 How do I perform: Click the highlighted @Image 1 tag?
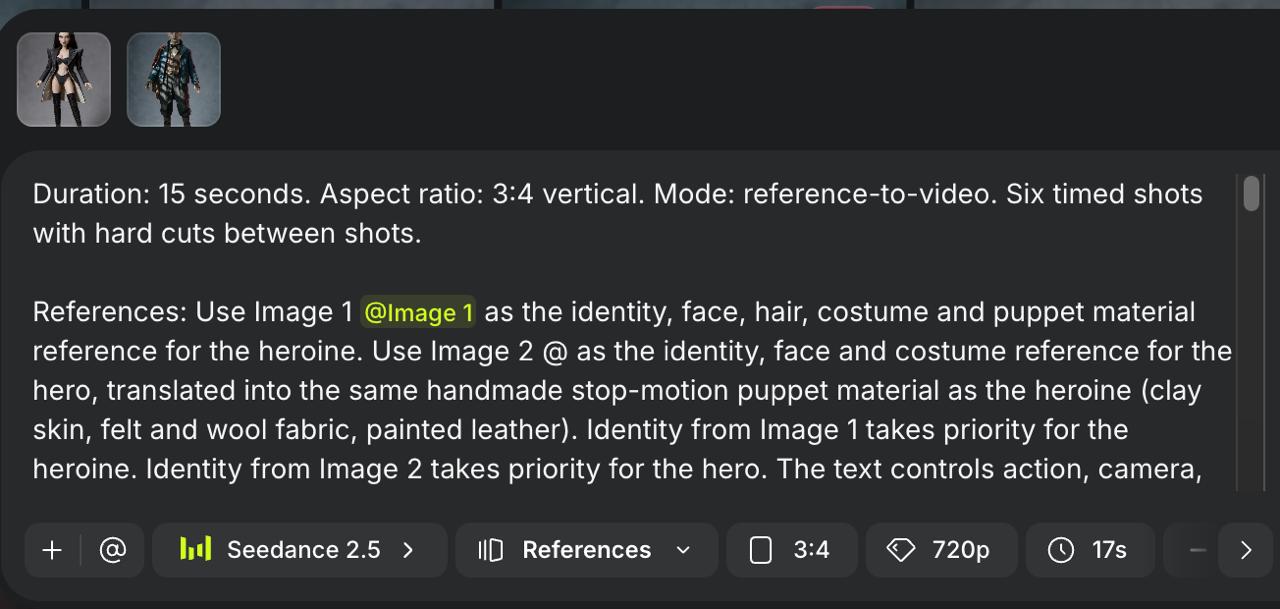coord(418,312)
